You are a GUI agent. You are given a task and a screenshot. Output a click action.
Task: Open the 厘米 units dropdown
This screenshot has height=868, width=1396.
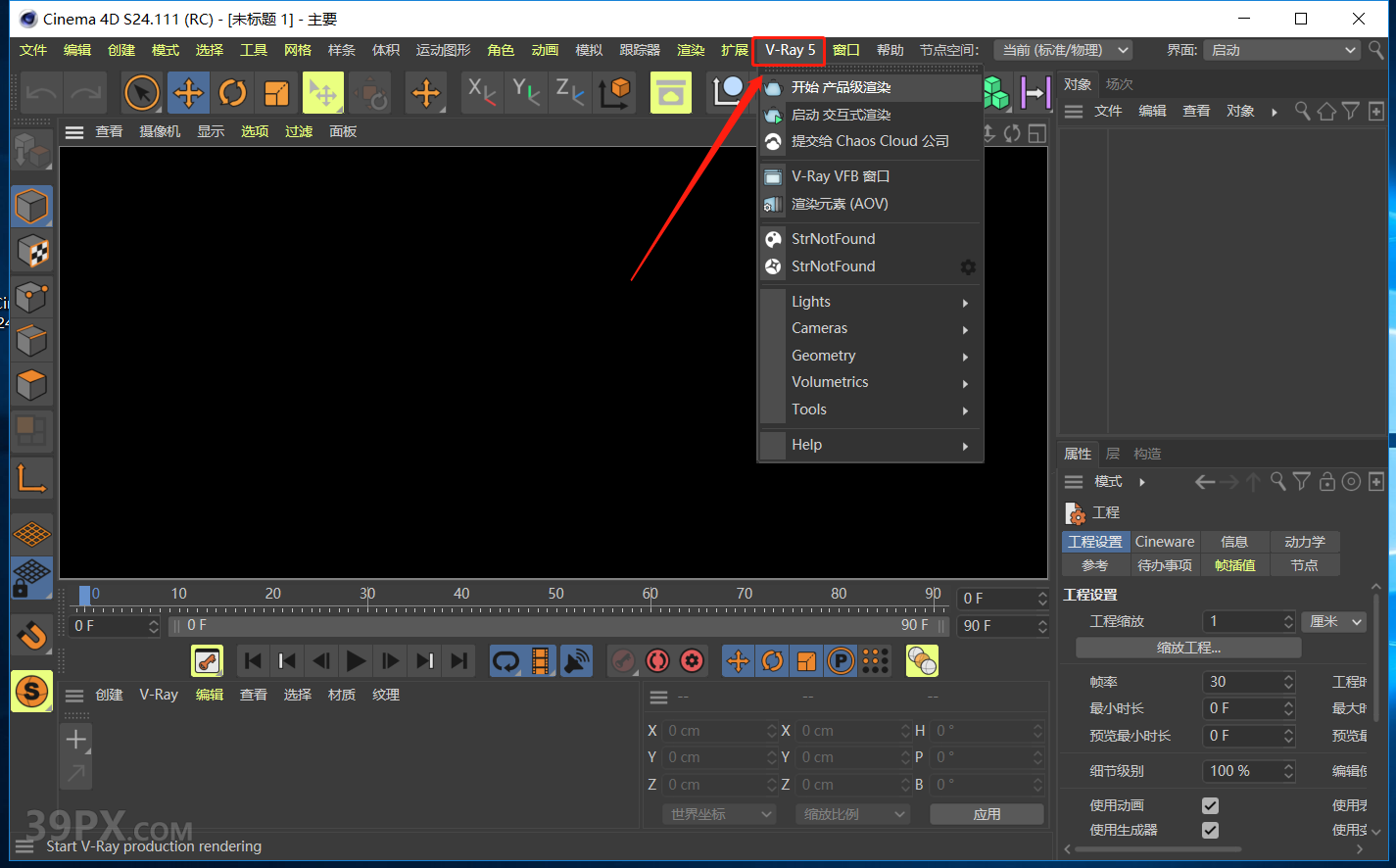(1334, 621)
